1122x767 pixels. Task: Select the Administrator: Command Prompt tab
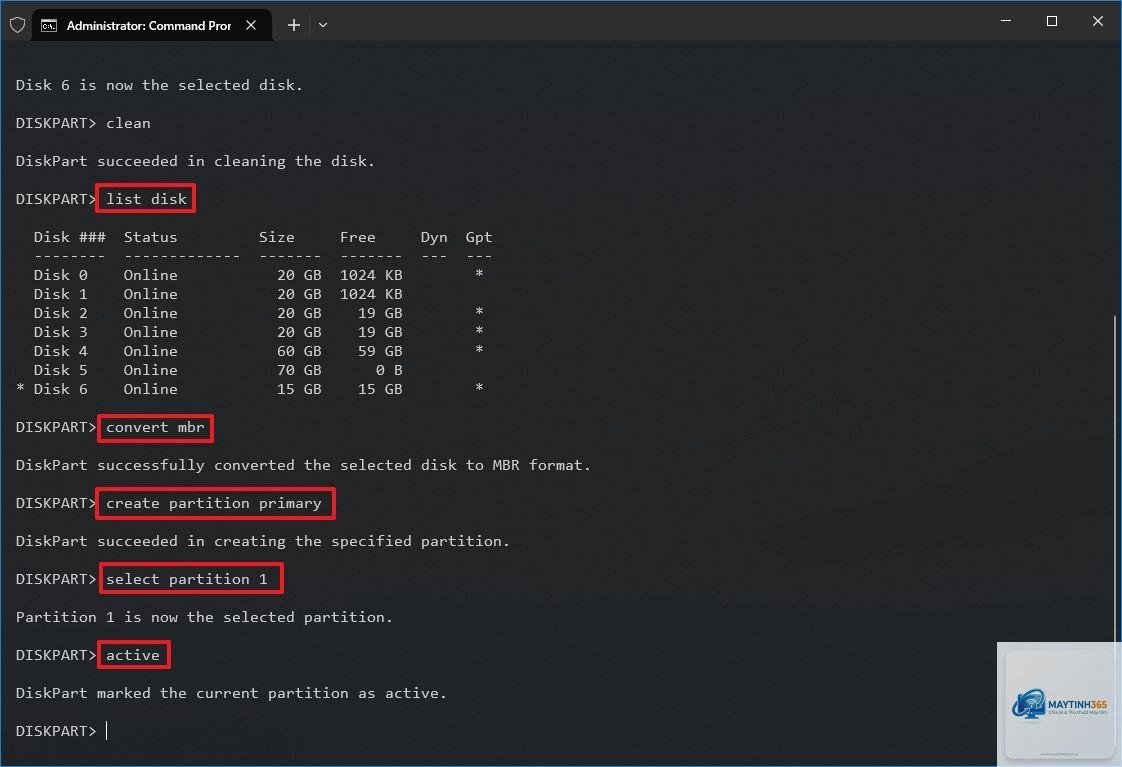(x=152, y=26)
